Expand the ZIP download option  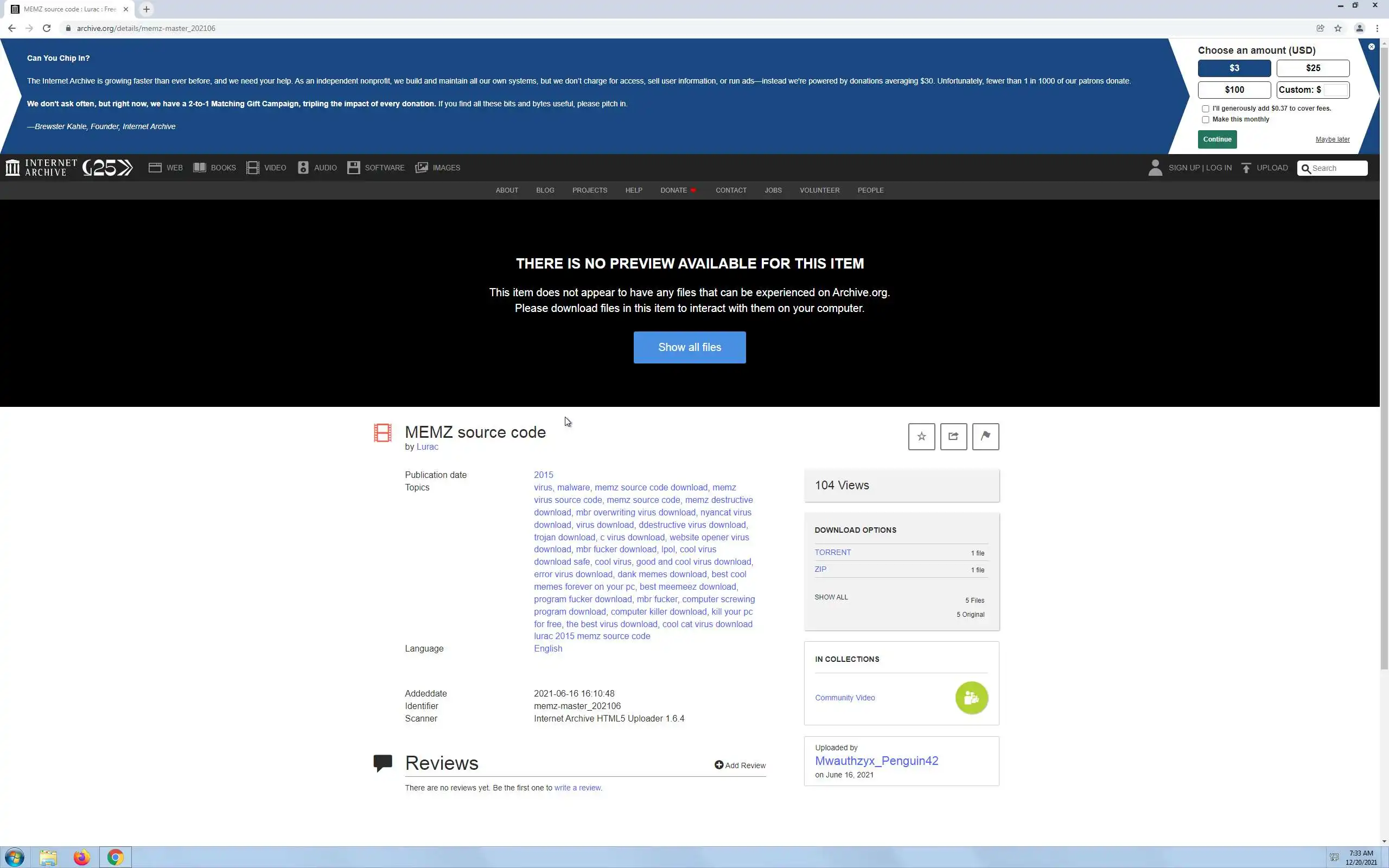pyautogui.click(x=820, y=569)
